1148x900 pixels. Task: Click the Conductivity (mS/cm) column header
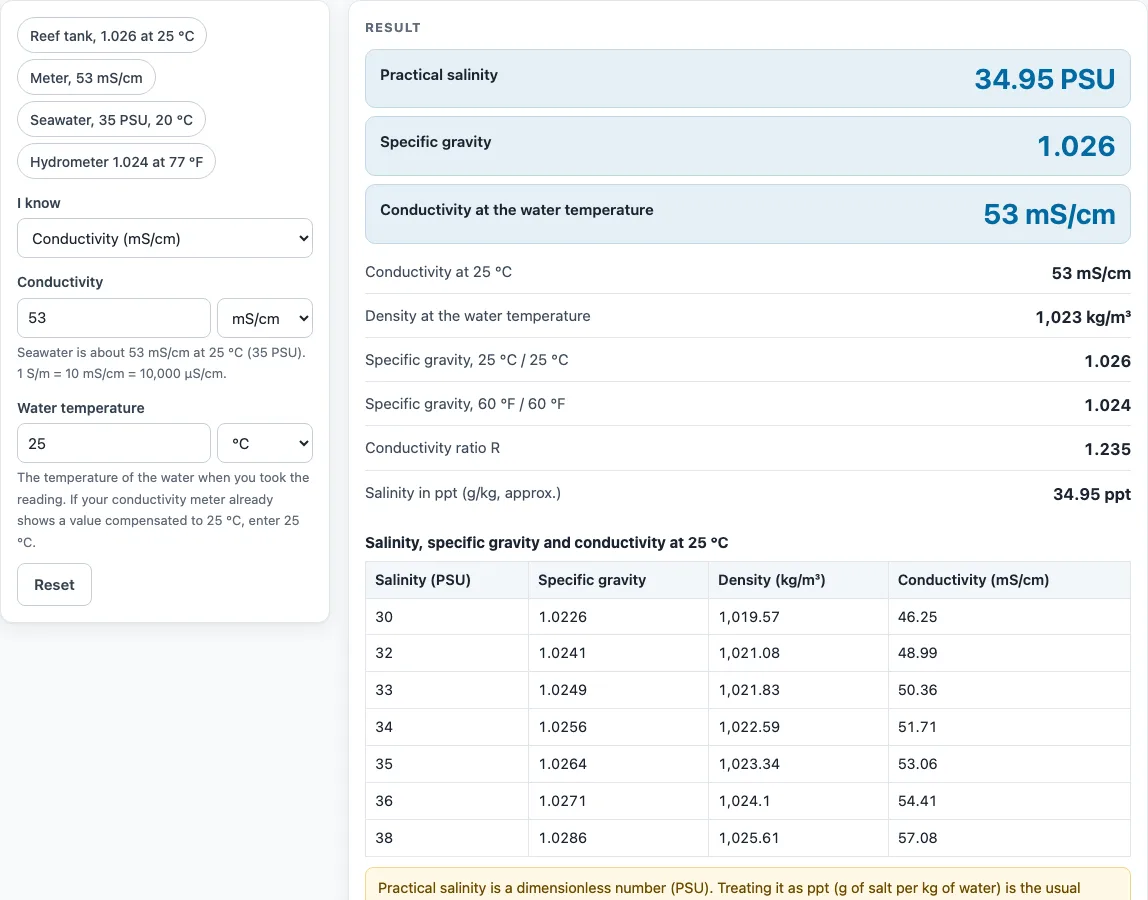click(1009, 580)
